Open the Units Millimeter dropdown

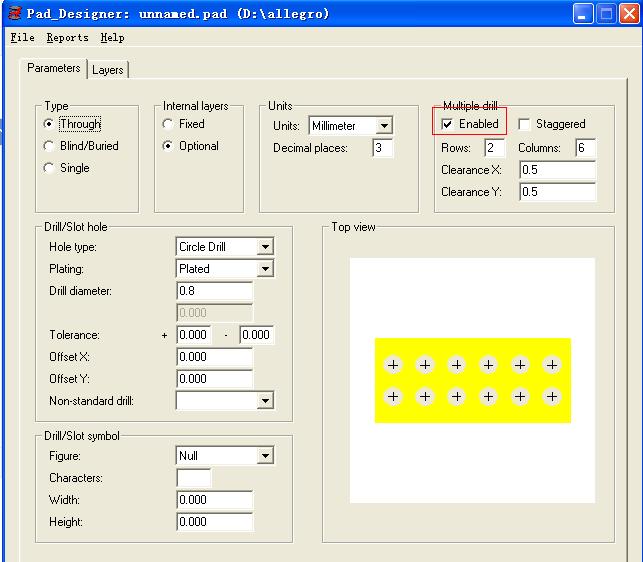(x=384, y=126)
